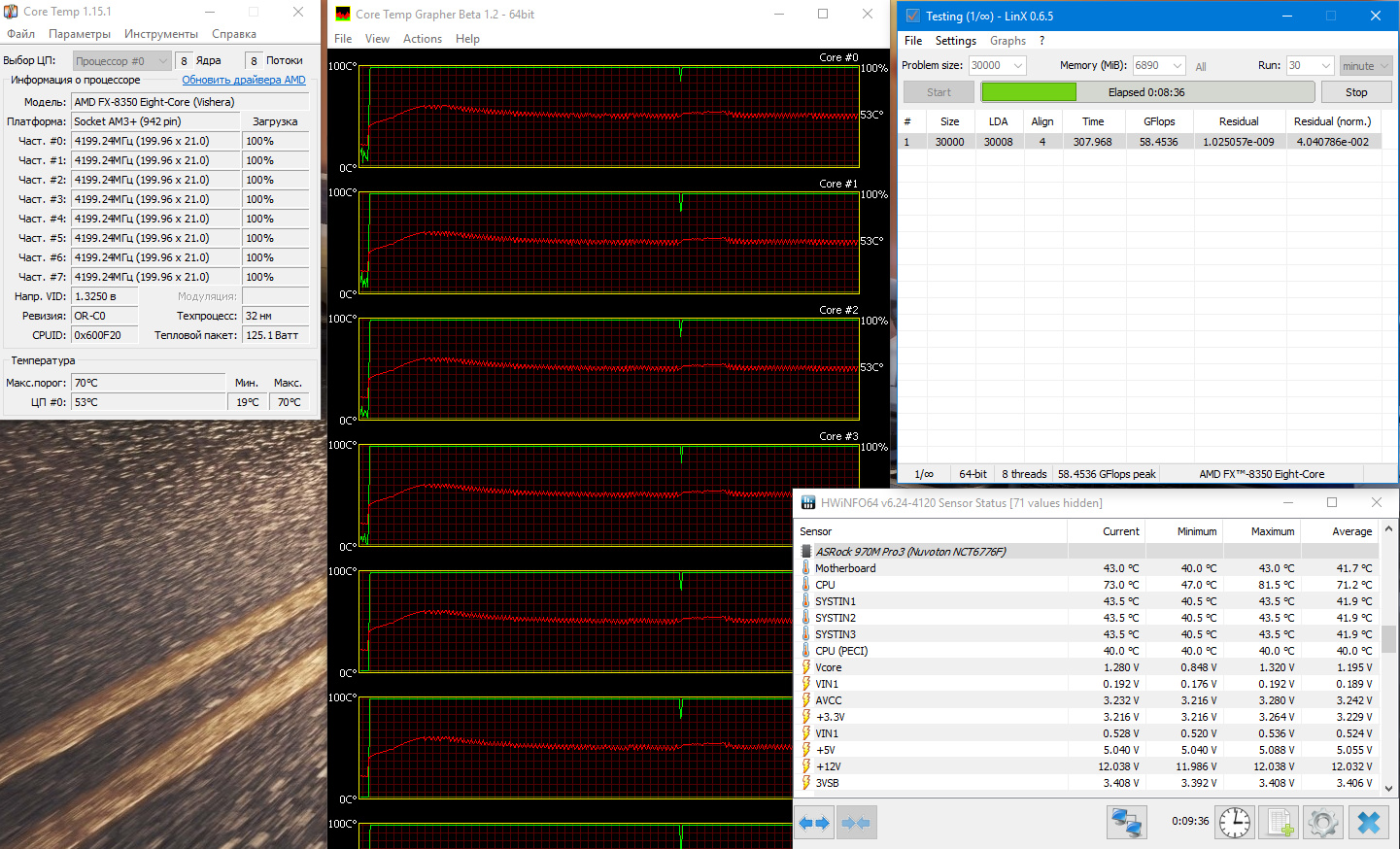Image resolution: width=1400 pixels, height=849 pixels.
Task: Click the expand columns arrows icon in HWiNFO
Action: [814, 823]
